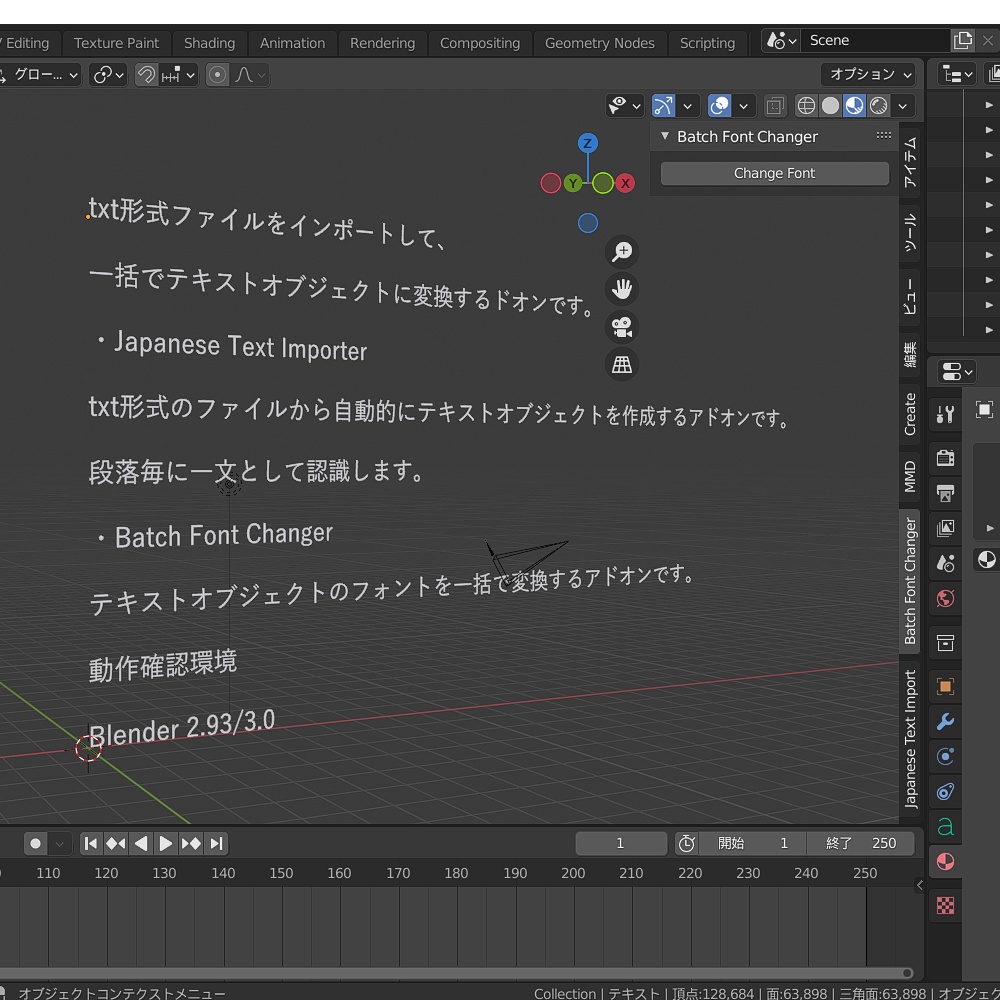1000x1000 pixels.
Task: Jump playback to the first frame
Action: coord(91,843)
